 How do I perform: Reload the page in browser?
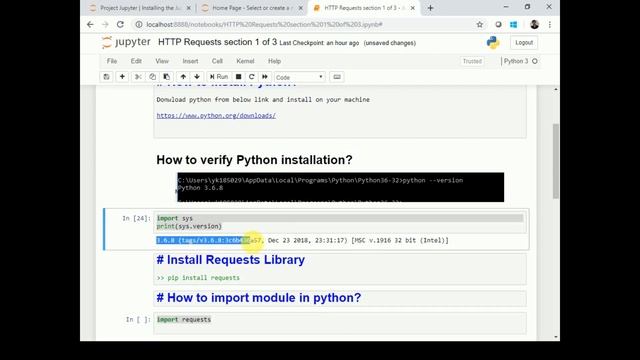tap(120, 24)
